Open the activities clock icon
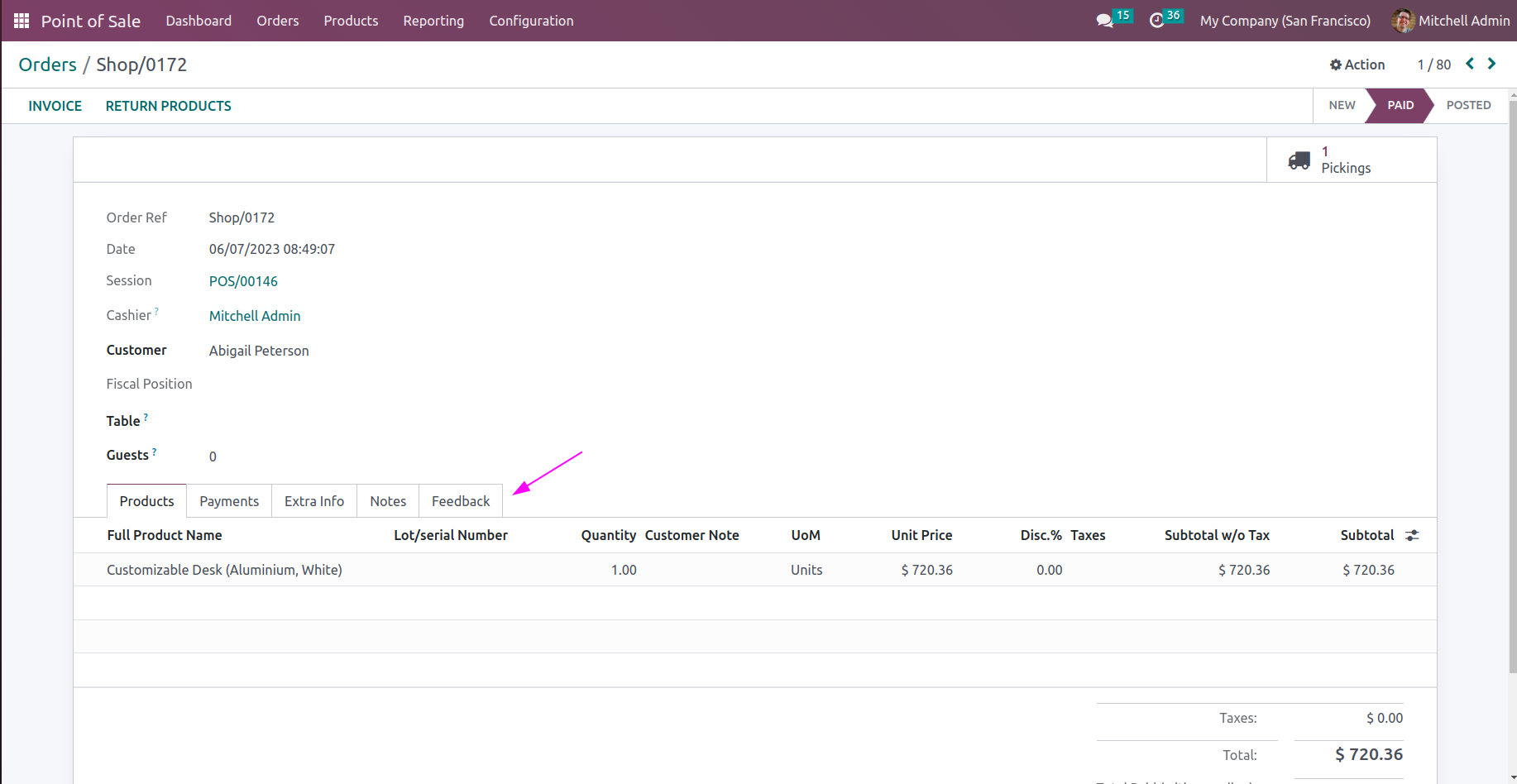 [1156, 21]
